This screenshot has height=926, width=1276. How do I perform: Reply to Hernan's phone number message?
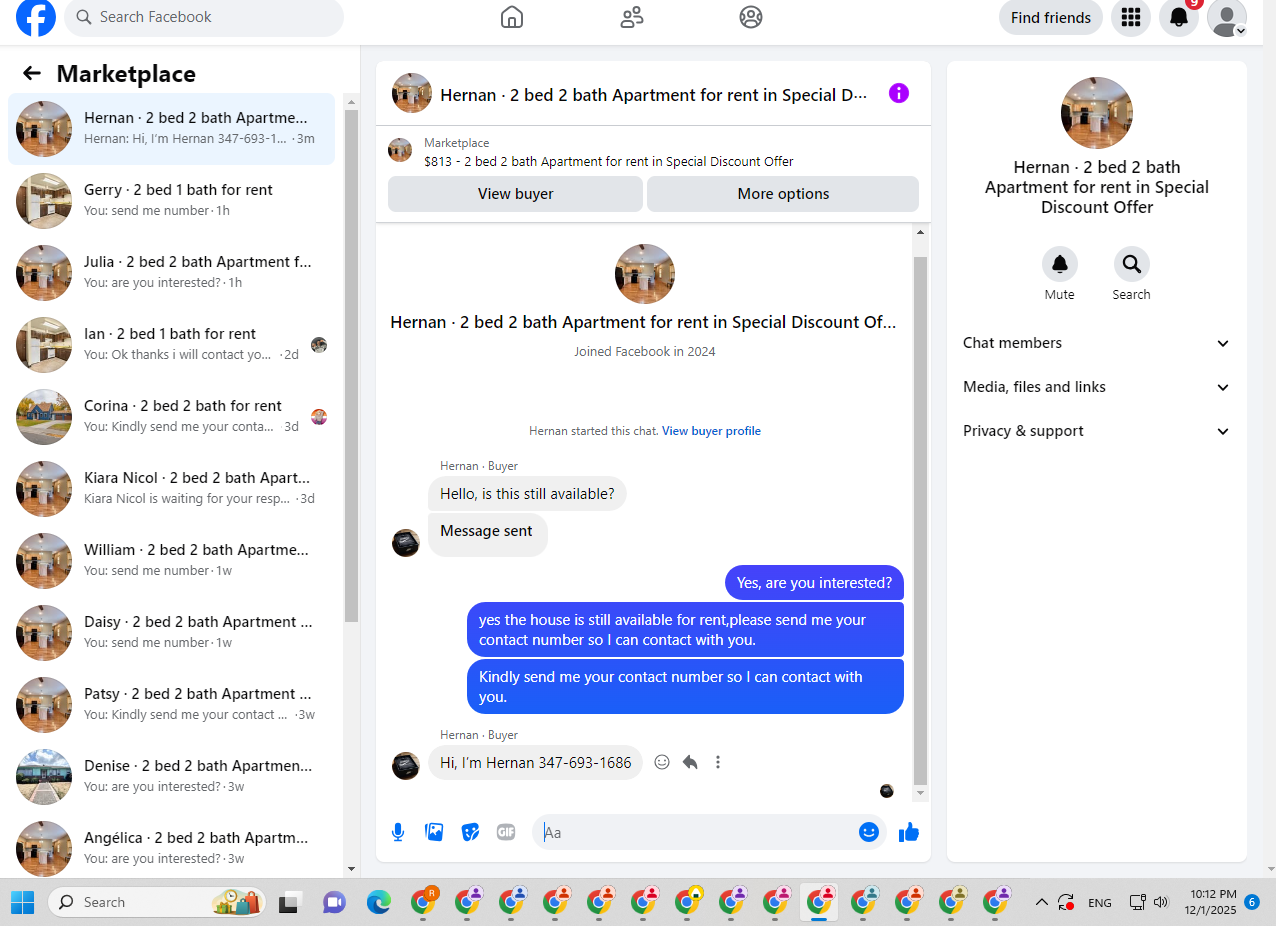point(690,762)
